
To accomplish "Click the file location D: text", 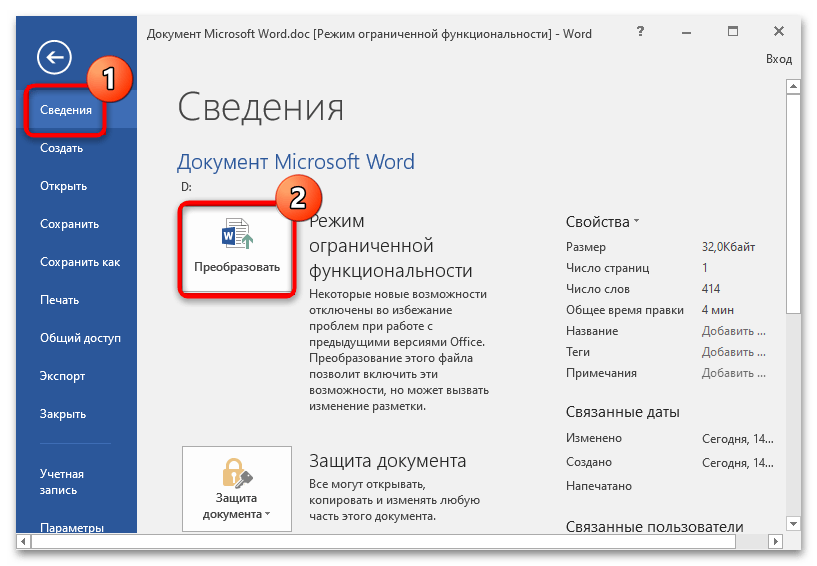I will pyautogui.click(x=187, y=187).
